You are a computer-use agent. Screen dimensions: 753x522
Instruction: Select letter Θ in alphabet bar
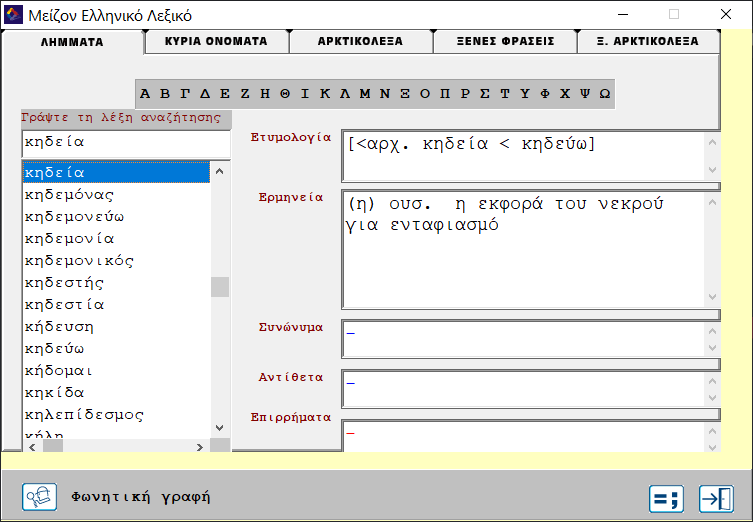[x=285, y=94]
